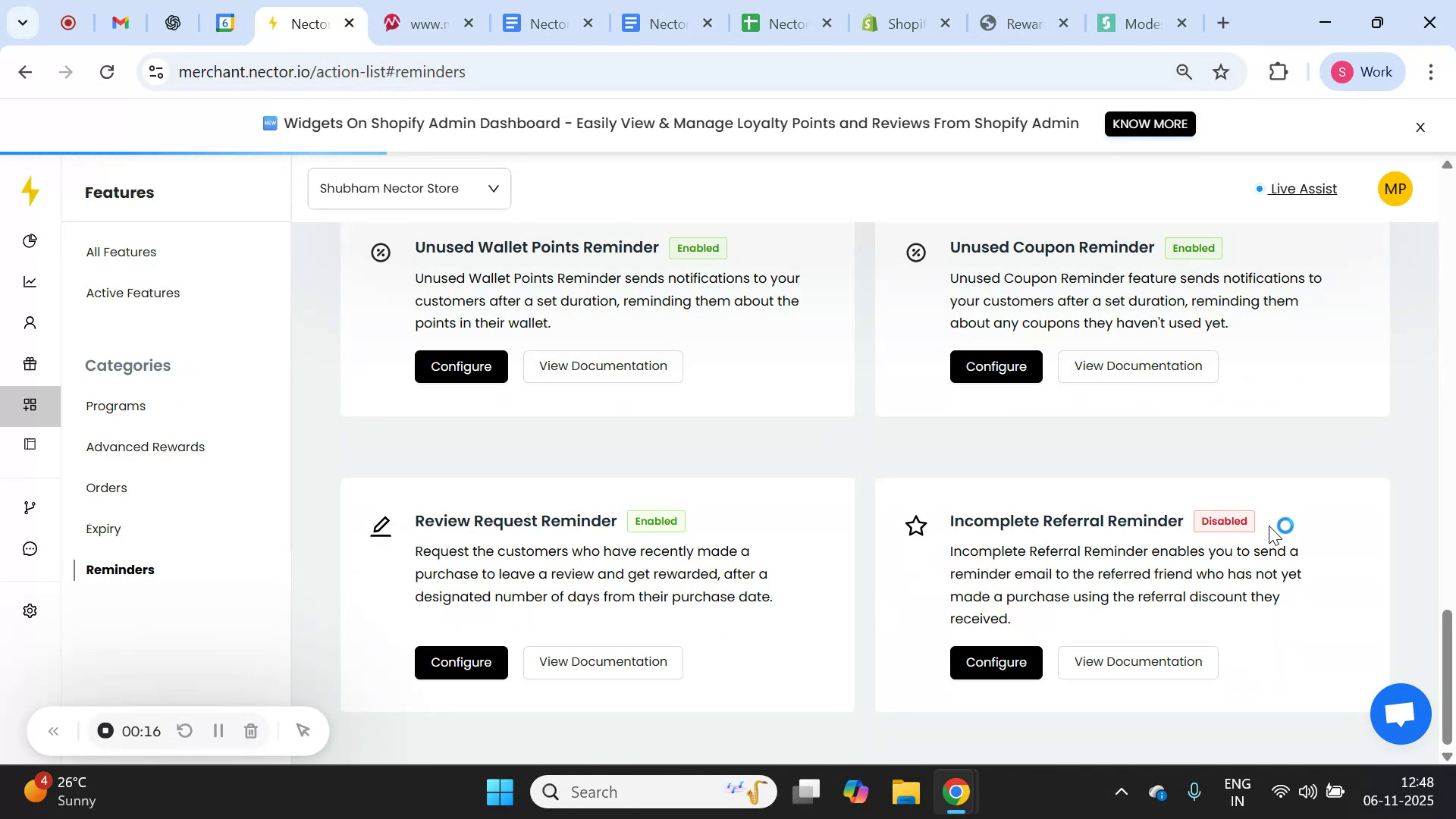Switch to the Shopify browser tab
The height and width of the screenshot is (819, 1456).
[902, 24]
